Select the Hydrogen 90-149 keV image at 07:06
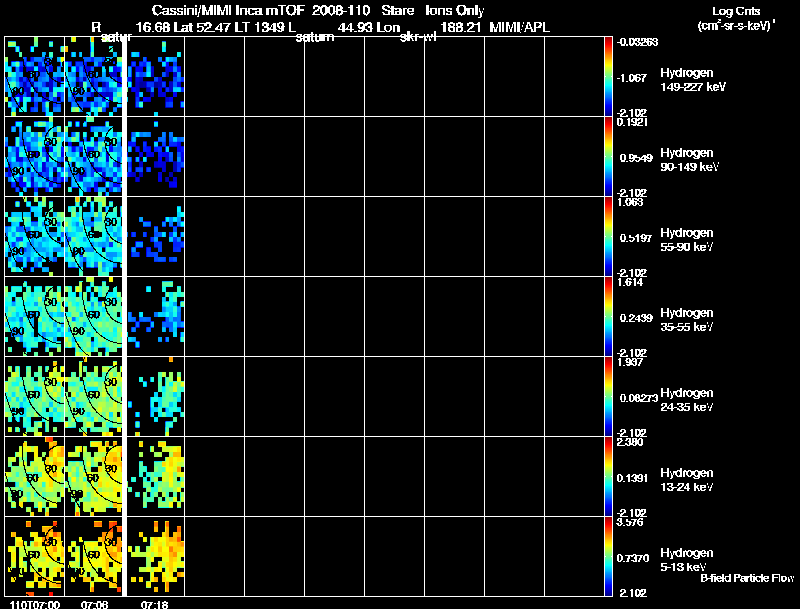 click(93, 156)
